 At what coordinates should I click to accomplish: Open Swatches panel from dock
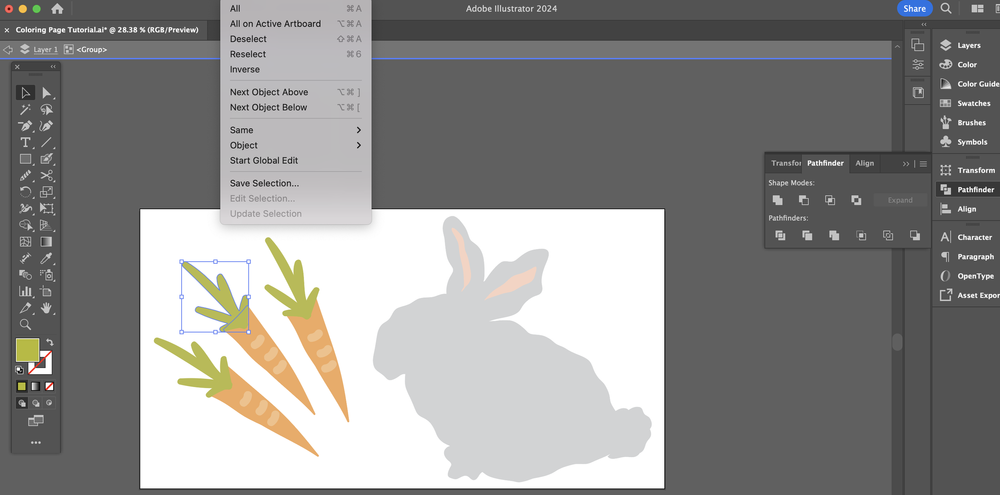point(966,103)
